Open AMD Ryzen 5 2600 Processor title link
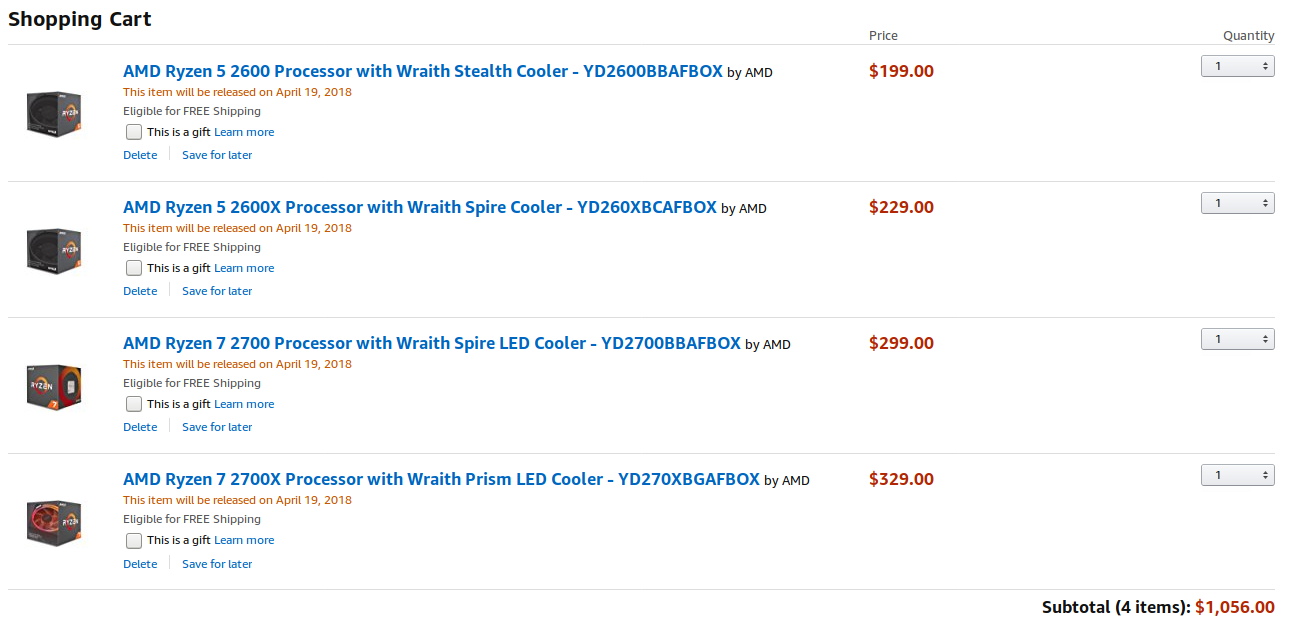Image resolution: width=1298 pixels, height=632 pixels. click(x=422, y=71)
